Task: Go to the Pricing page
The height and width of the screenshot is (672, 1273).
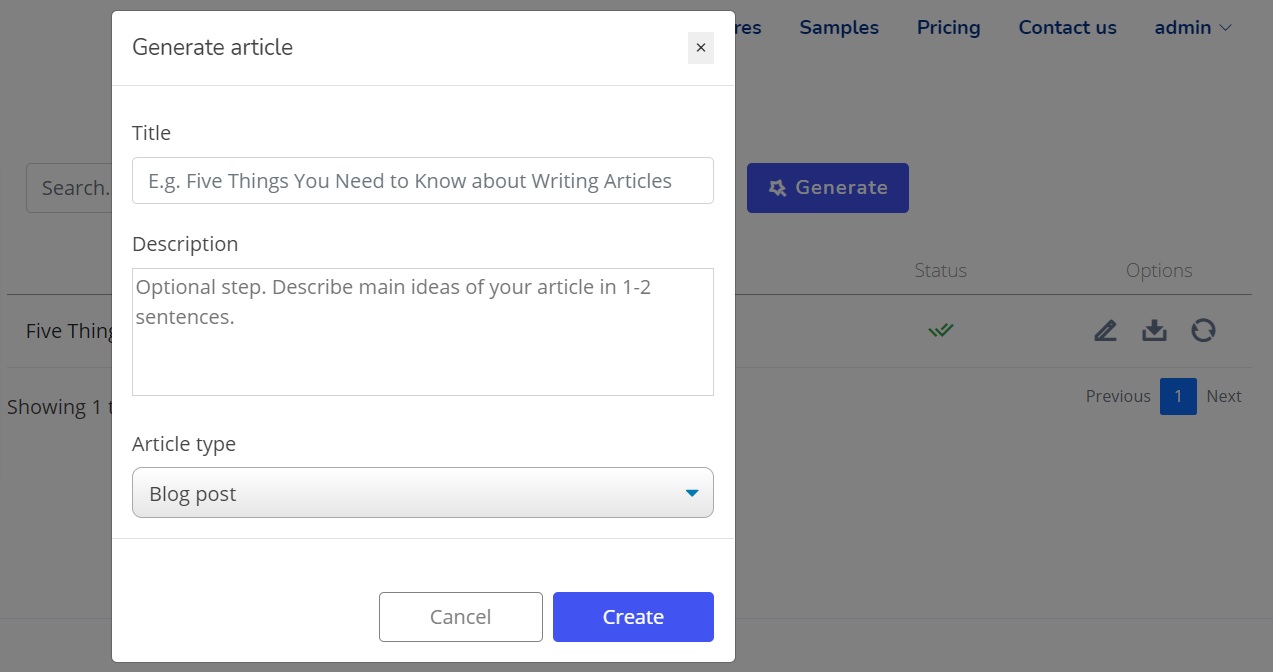Action: pos(948,28)
